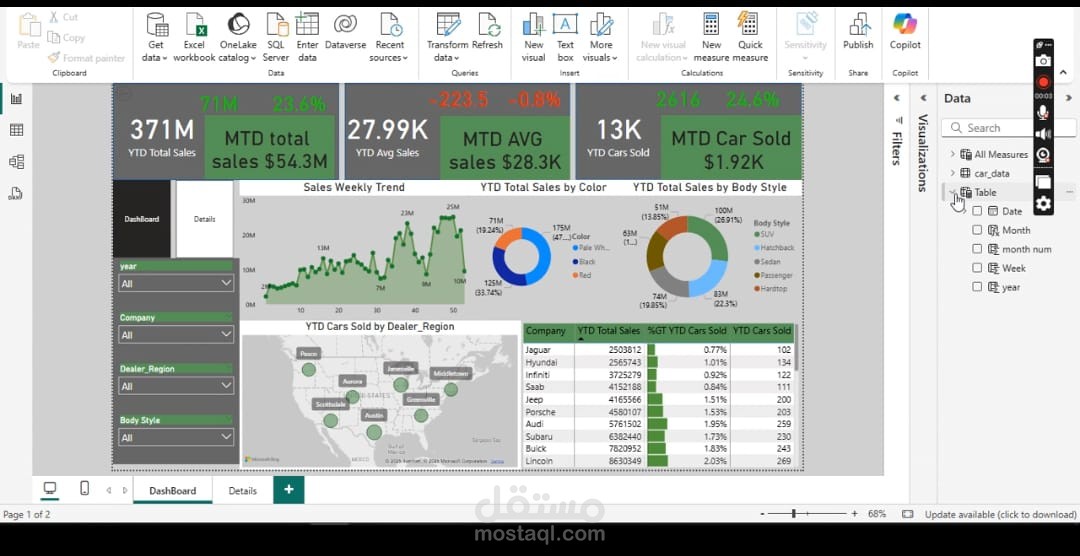Open More visuals menu

click(x=601, y=37)
